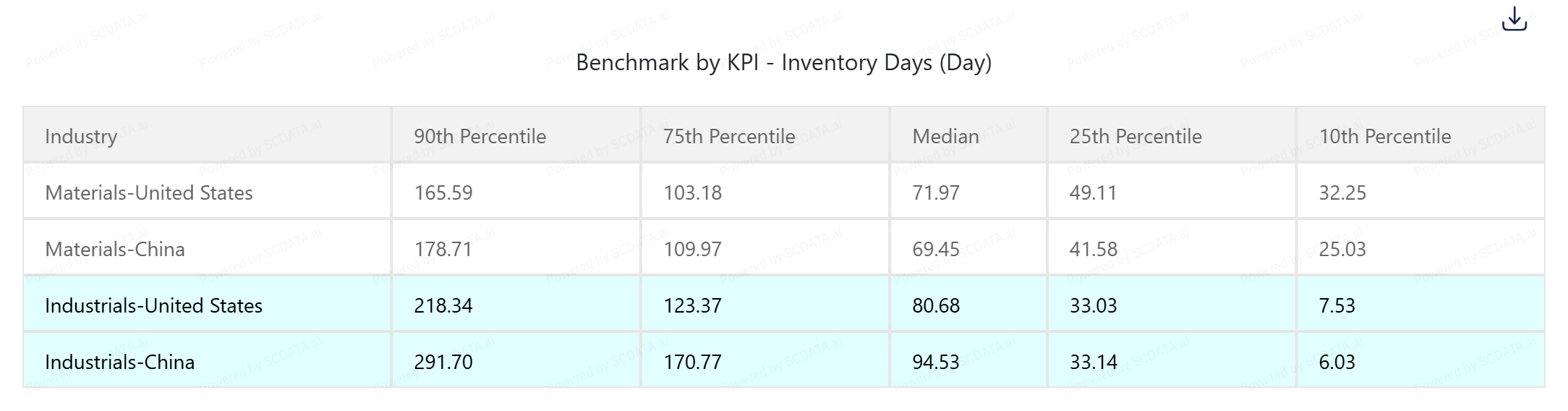Click the chart title Benchmark by KPI

click(x=783, y=62)
